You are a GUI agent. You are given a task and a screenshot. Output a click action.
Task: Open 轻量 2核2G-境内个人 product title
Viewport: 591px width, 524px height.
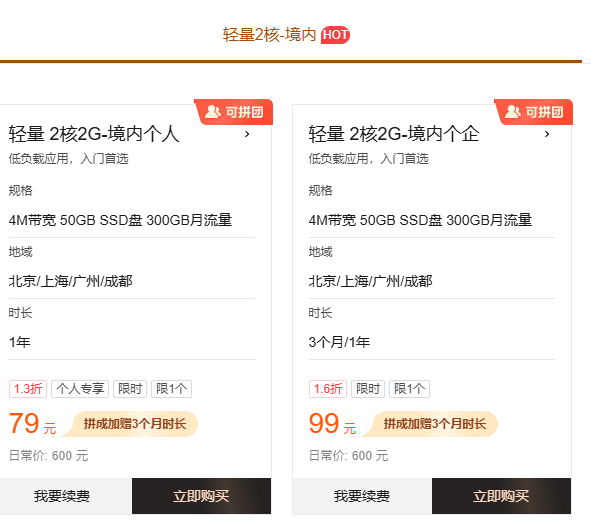pyautogui.click(x=94, y=134)
